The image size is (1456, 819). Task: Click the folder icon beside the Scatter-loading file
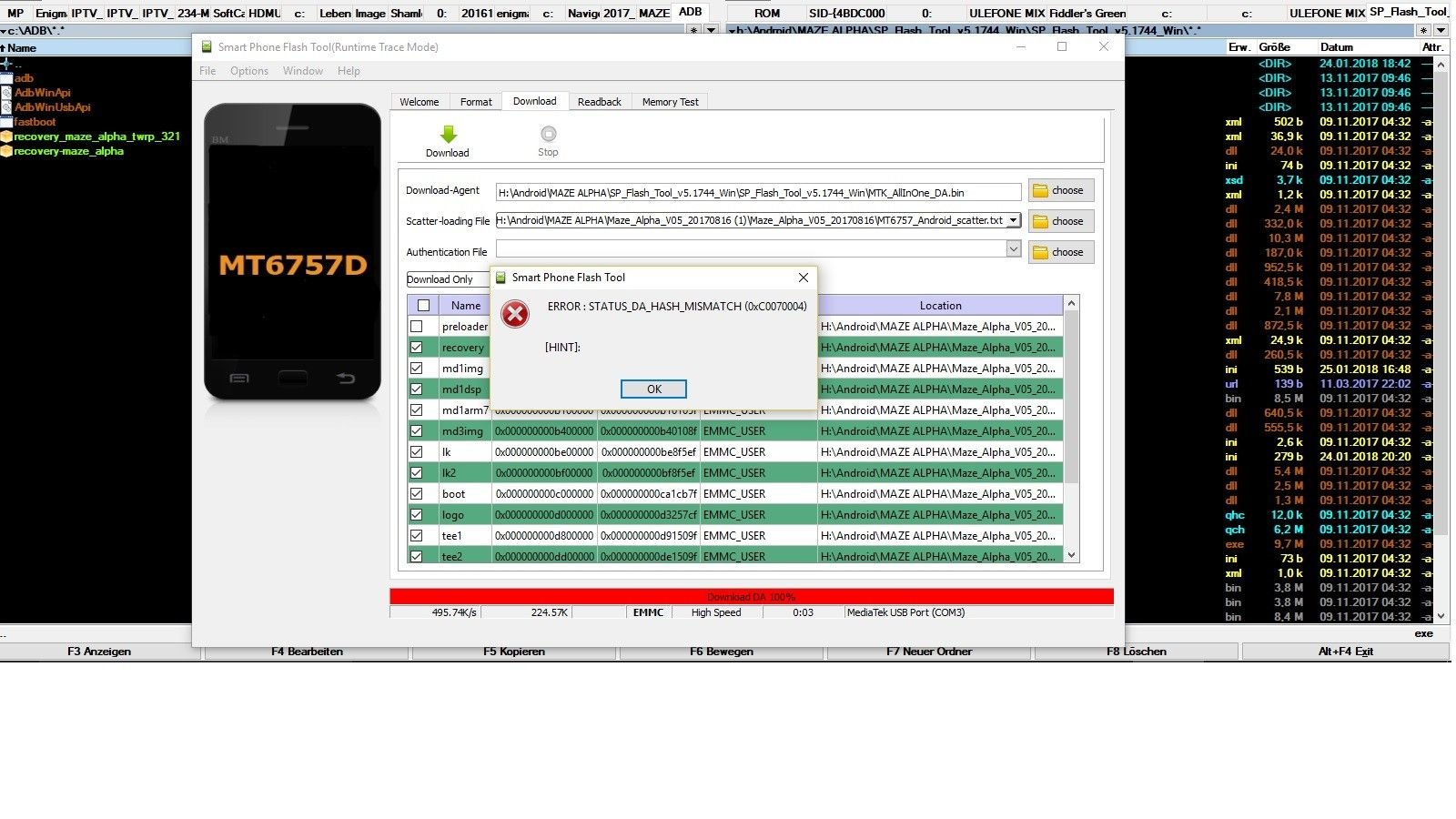pyautogui.click(x=1040, y=222)
